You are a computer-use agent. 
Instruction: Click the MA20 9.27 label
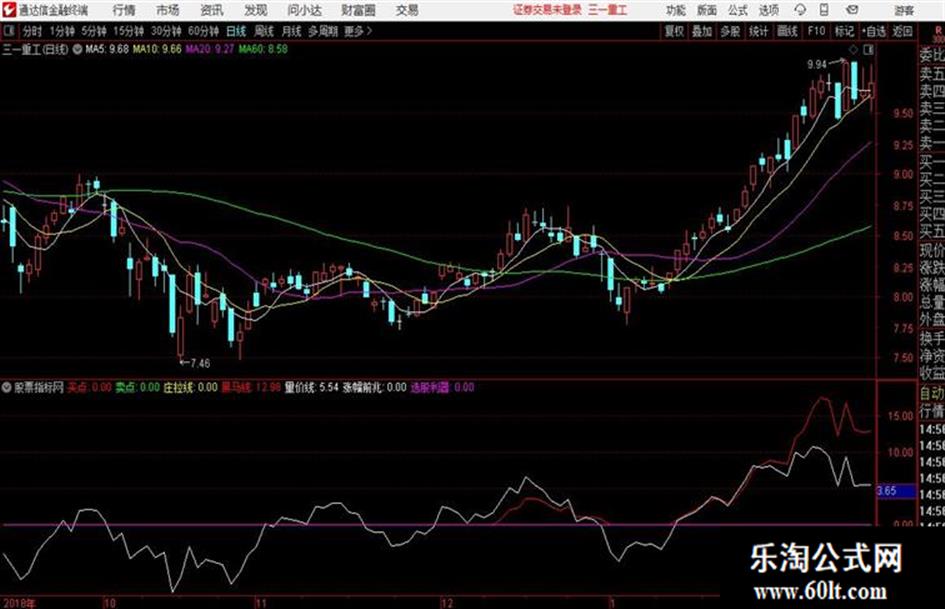tap(209, 49)
